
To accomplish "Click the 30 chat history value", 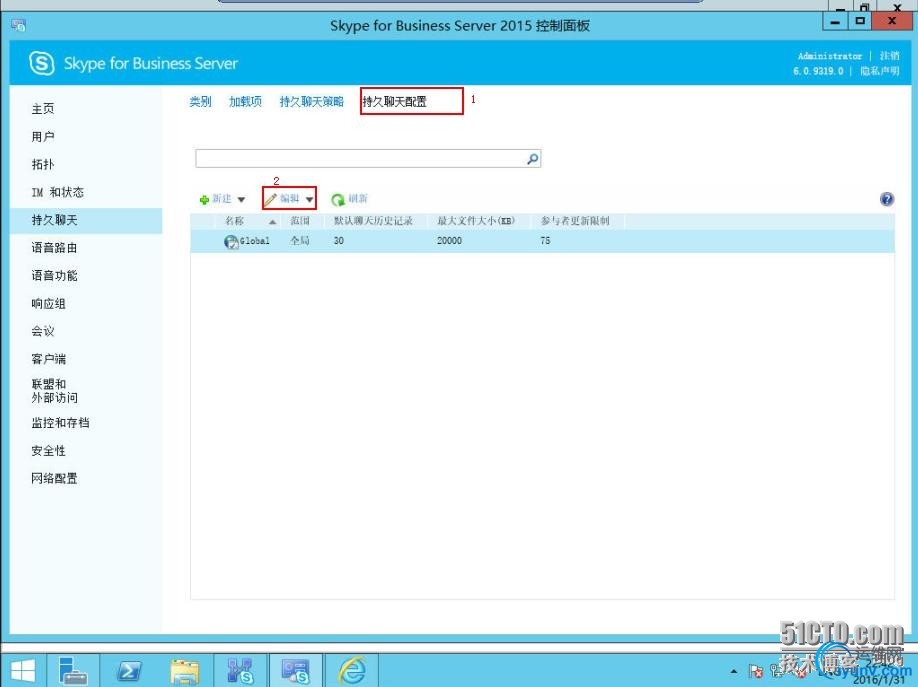I will pos(338,241).
